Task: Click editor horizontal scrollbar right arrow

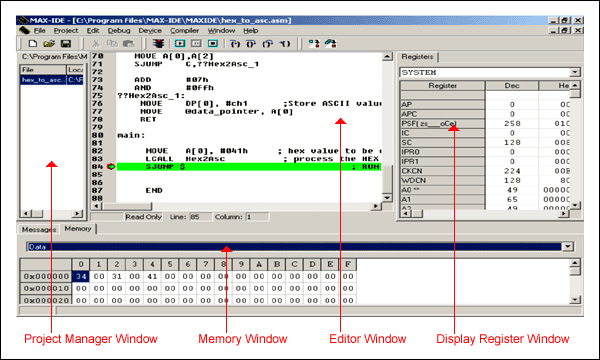Action: click(x=376, y=206)
